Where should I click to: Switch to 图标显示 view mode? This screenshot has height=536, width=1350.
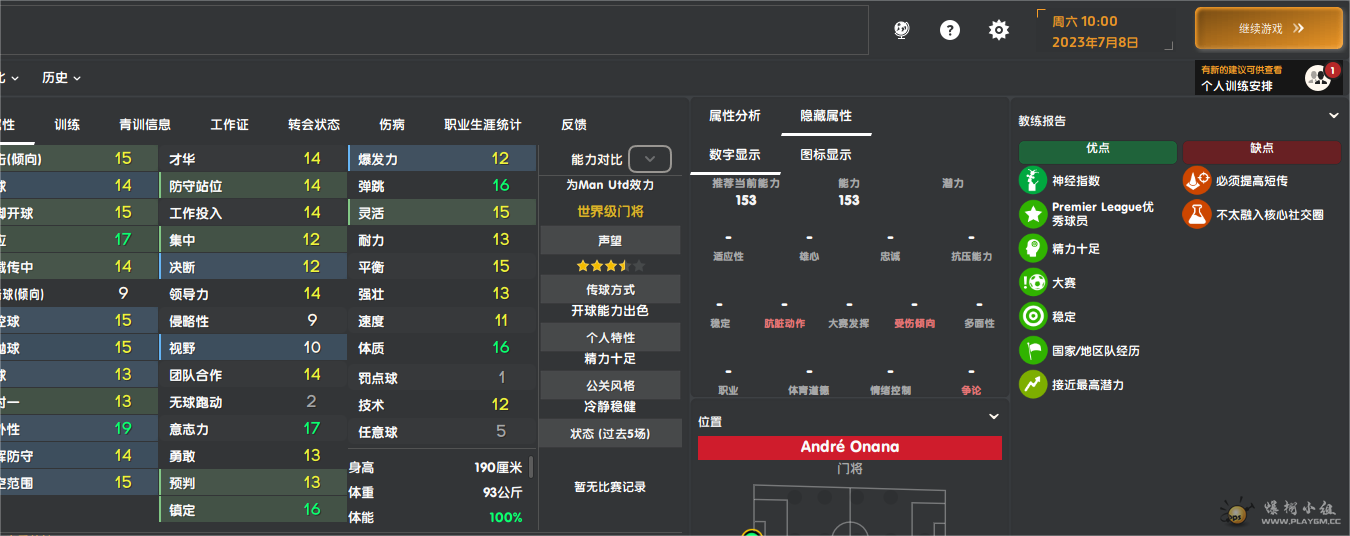click(x=826, y=155)
